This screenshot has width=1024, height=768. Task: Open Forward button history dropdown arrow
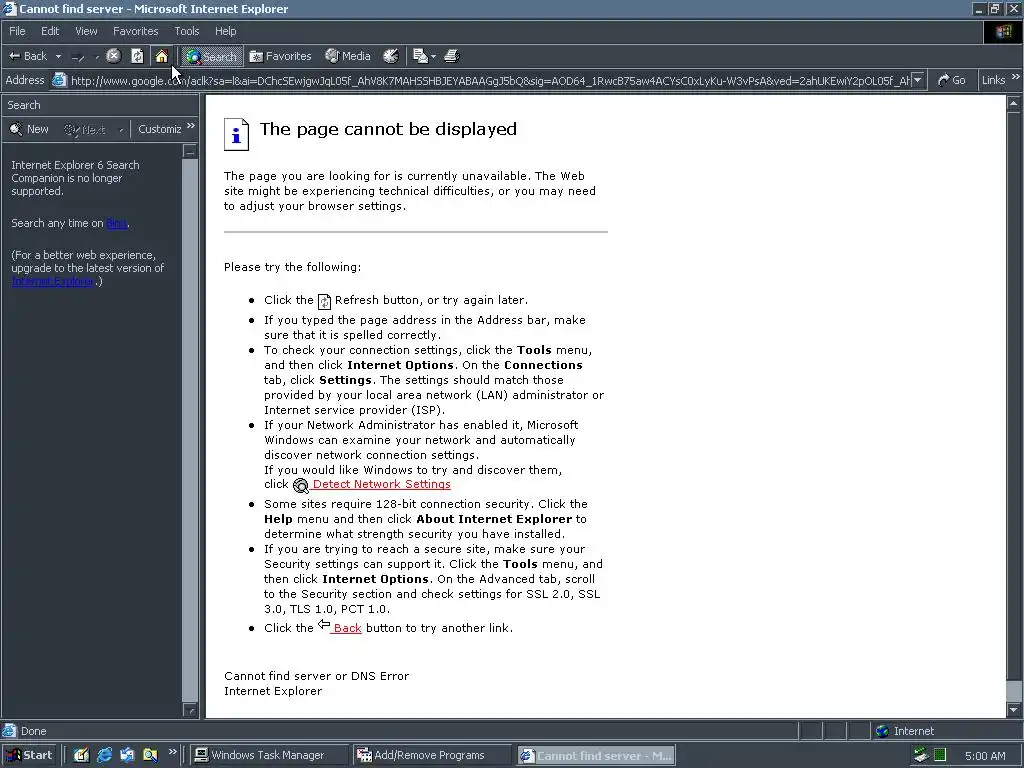[x=97, y=57]
